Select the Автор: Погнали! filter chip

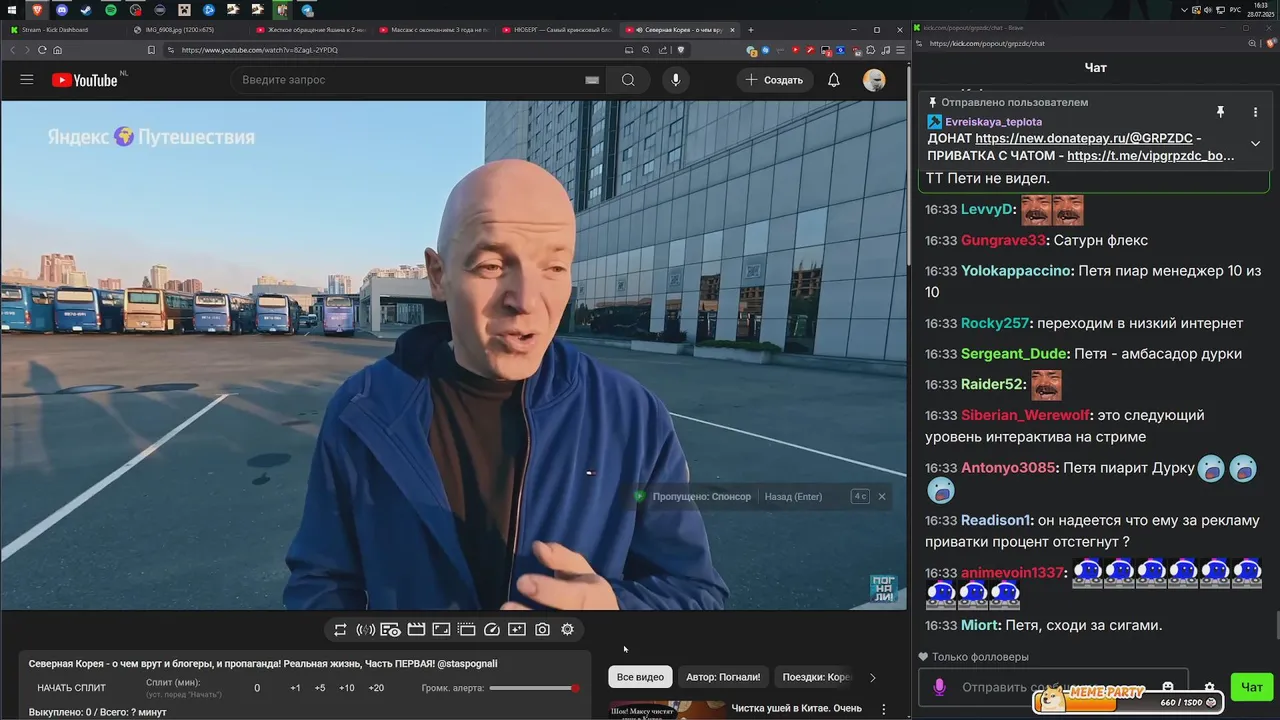[x=723, y=677]
